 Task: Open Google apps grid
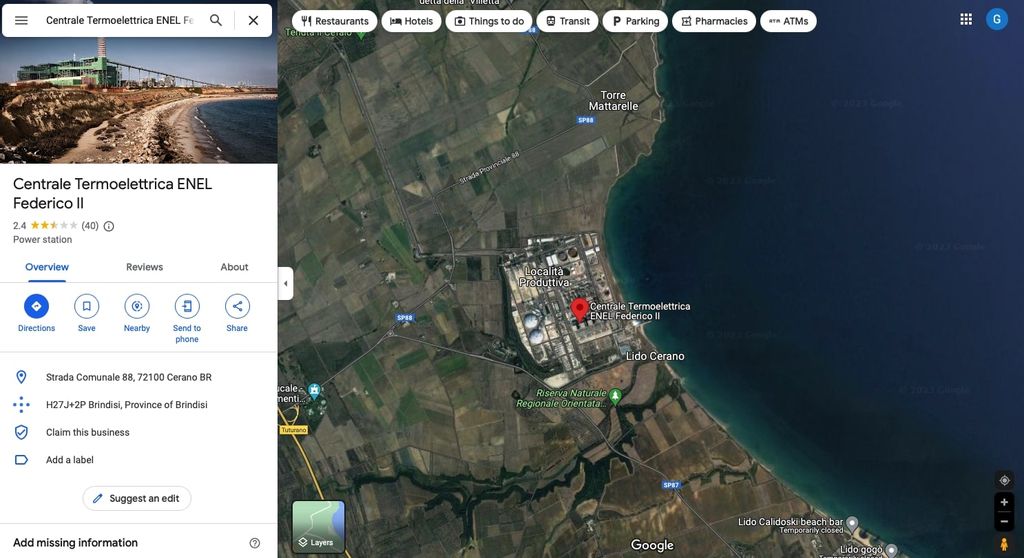[x=966, y=19]
